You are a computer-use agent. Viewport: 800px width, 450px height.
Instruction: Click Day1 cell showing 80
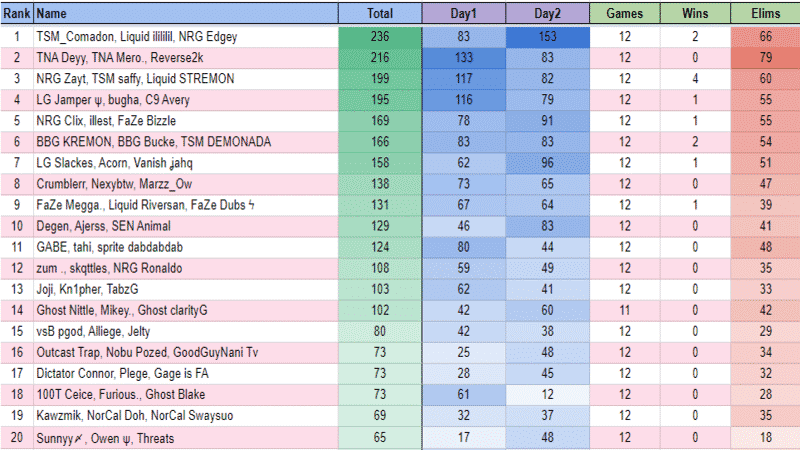(464, 247)
